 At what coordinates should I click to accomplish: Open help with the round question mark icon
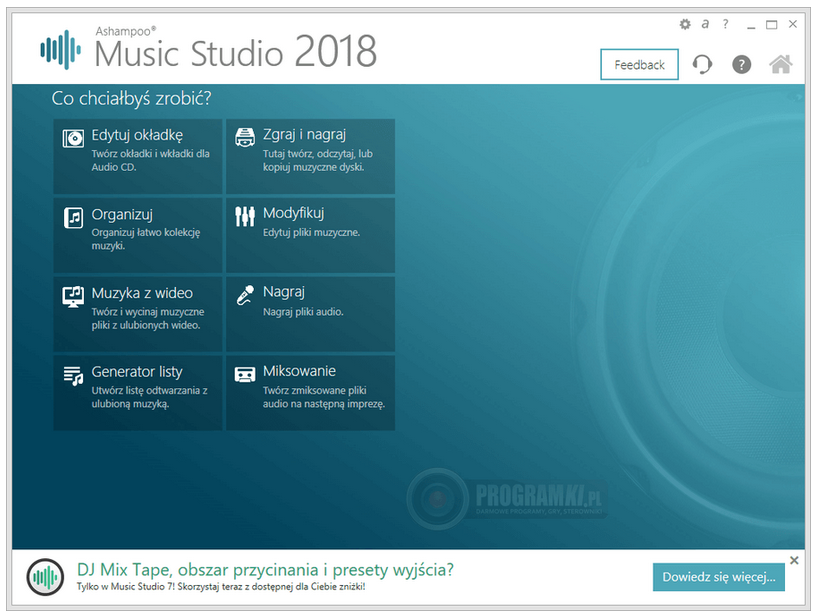[742, 65]
